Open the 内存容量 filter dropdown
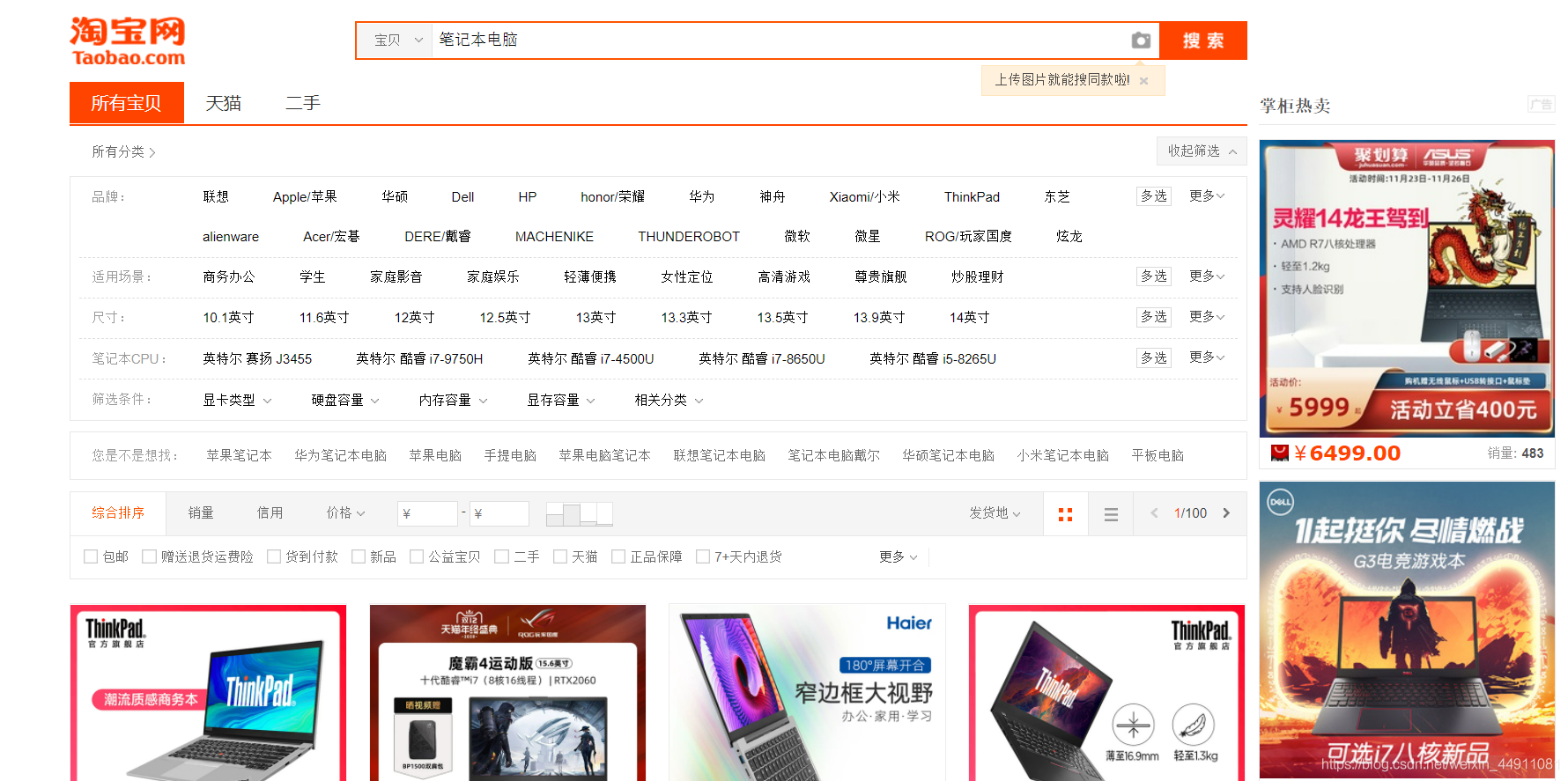This screenshot has width=1568, height=781. pyautogui.click(x=453, y=401)
